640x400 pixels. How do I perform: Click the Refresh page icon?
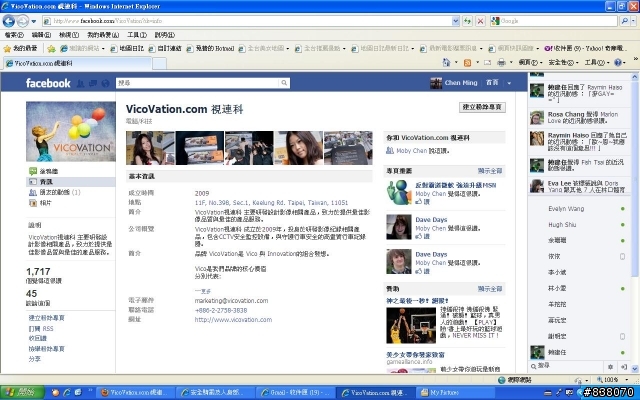click(x=467, y=21)
